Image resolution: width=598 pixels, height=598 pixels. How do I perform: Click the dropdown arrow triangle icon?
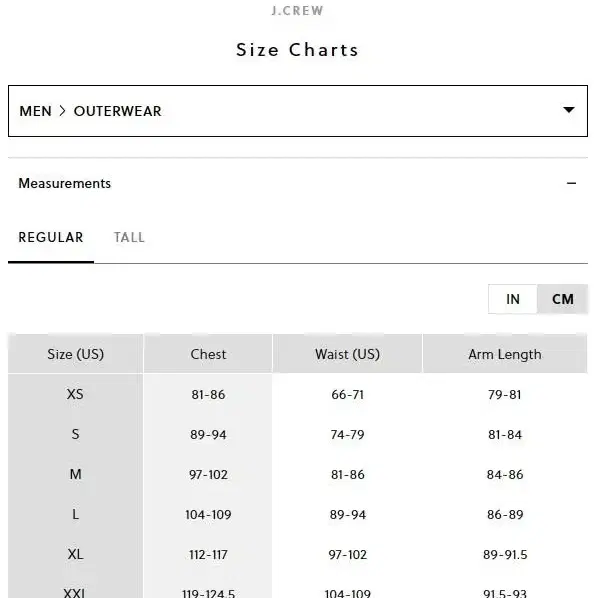pos(569,110)
